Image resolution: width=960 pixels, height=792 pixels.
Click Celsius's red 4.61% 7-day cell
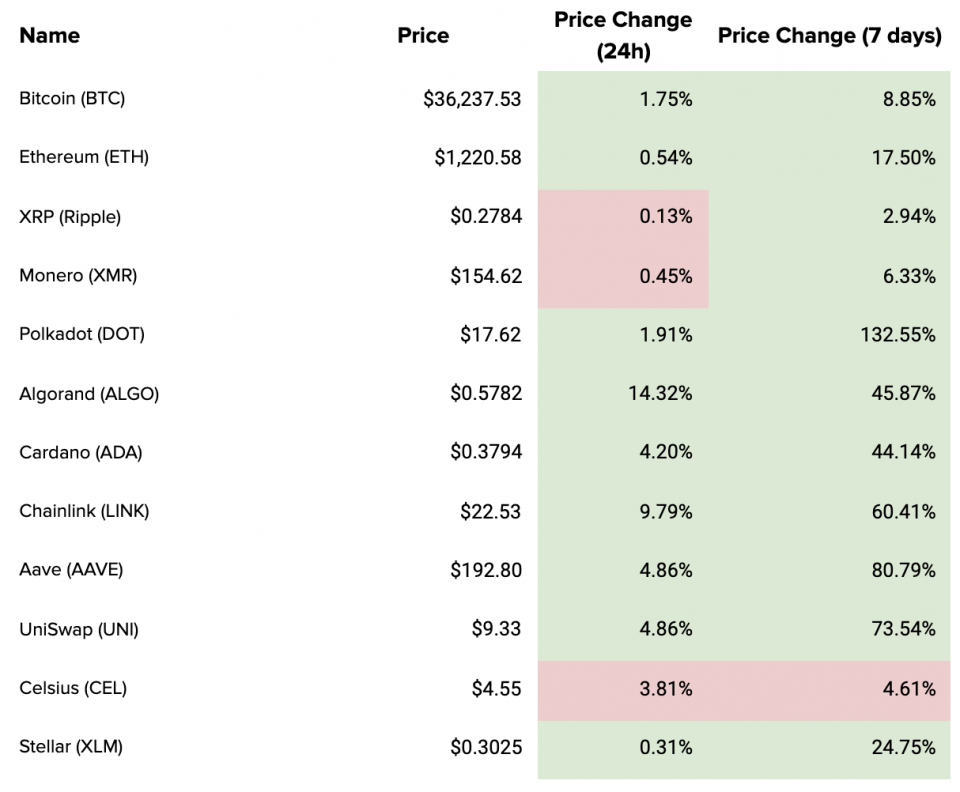coord(908,689)
